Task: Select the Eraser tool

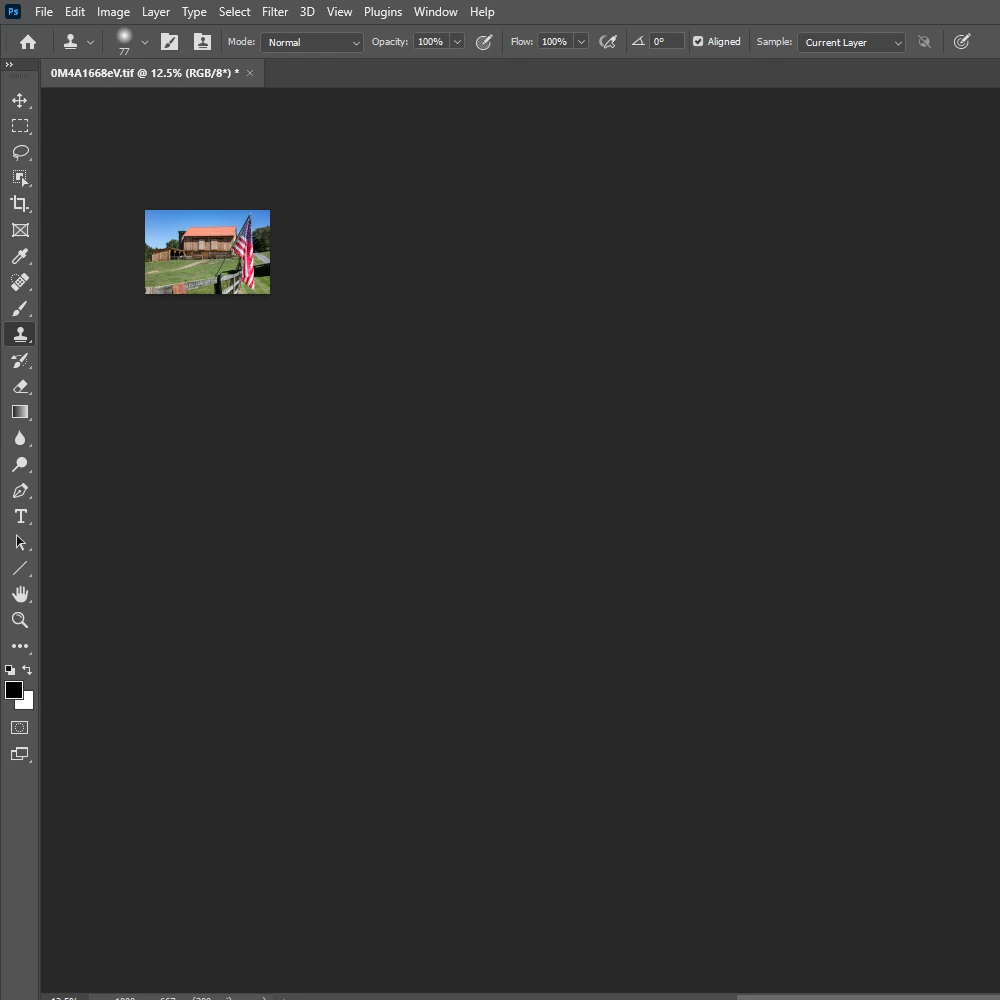Action: point(20,386)
